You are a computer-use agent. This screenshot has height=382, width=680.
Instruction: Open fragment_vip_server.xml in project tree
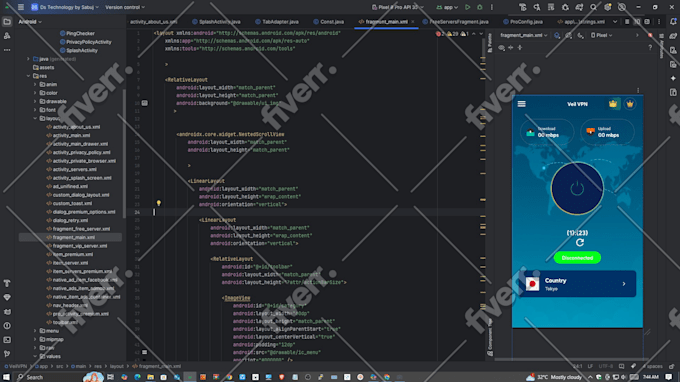click(x=80, y=246)
